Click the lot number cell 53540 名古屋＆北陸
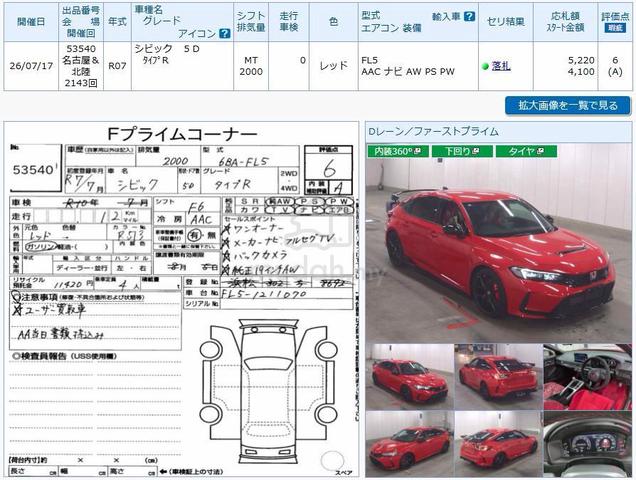This screenshot has height=480, width=636. click(81, 66)
